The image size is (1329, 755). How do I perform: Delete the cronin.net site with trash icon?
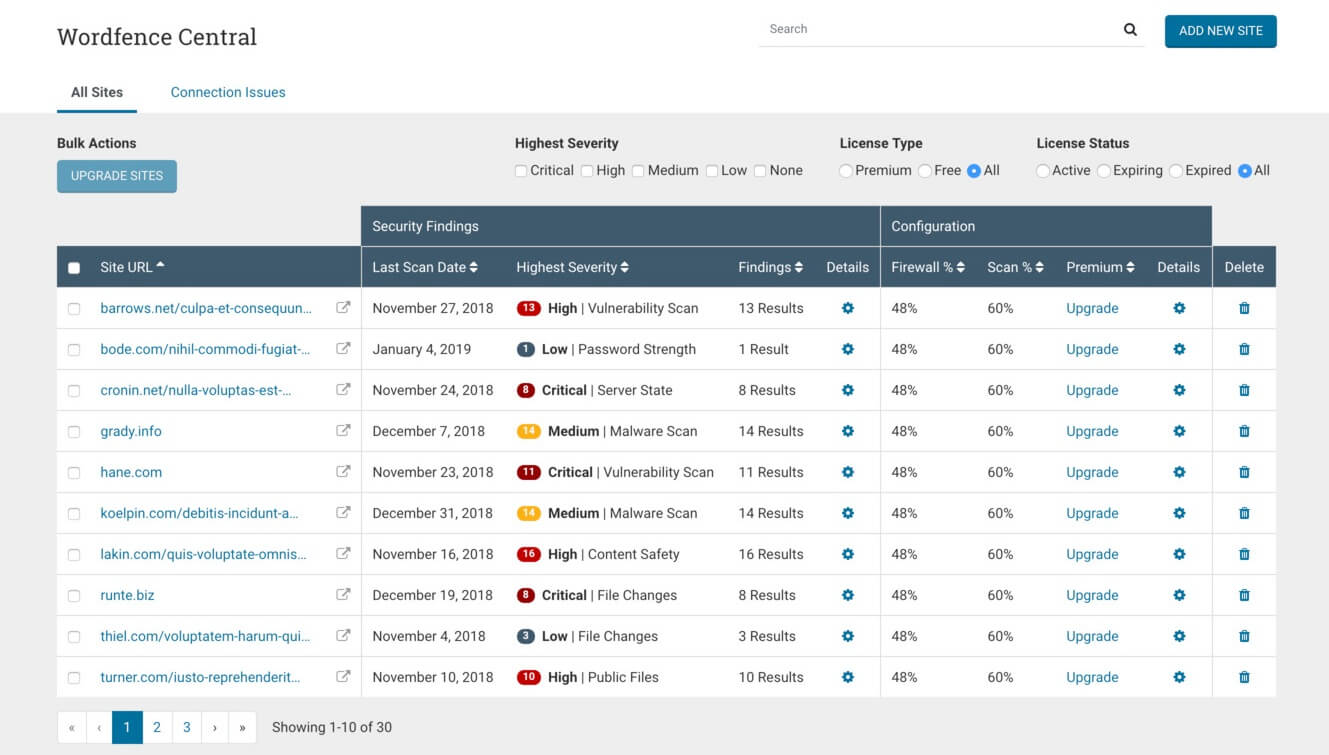click(x=1244, y=390)
